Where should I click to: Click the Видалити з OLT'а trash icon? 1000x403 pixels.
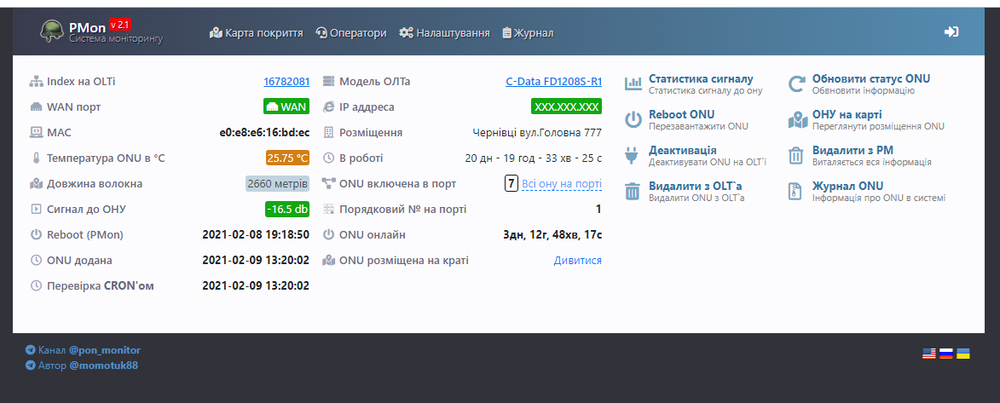click(632, 191)
